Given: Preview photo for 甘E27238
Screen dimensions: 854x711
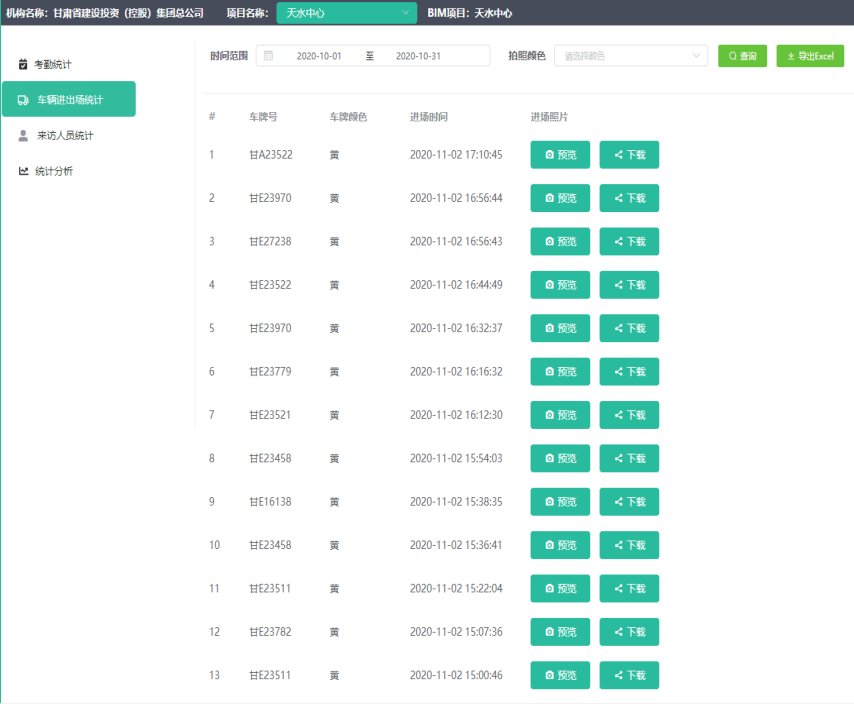Looking at the screenshot, I should 560,241.
